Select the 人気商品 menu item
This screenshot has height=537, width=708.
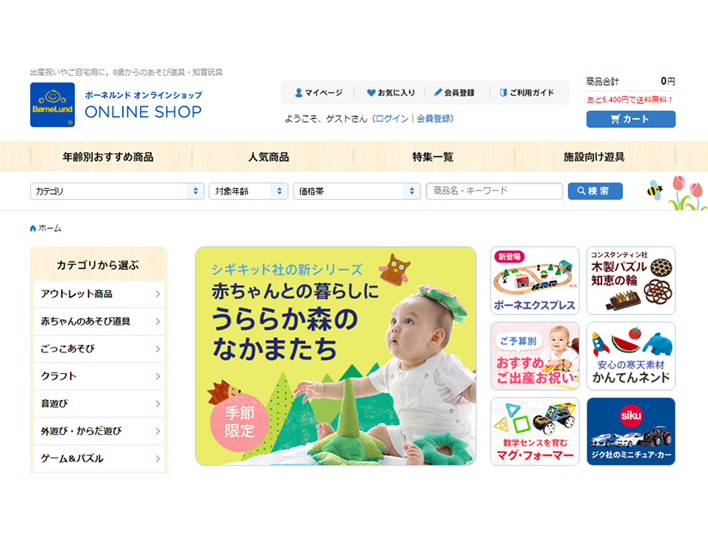[269, 157]
